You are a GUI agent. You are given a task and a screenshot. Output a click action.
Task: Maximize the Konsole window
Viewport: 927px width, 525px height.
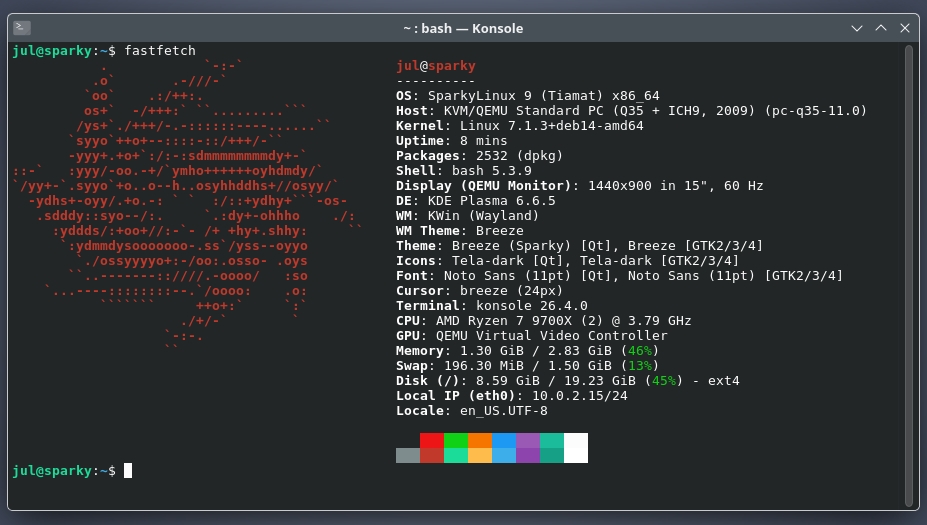tap(881, 28)
